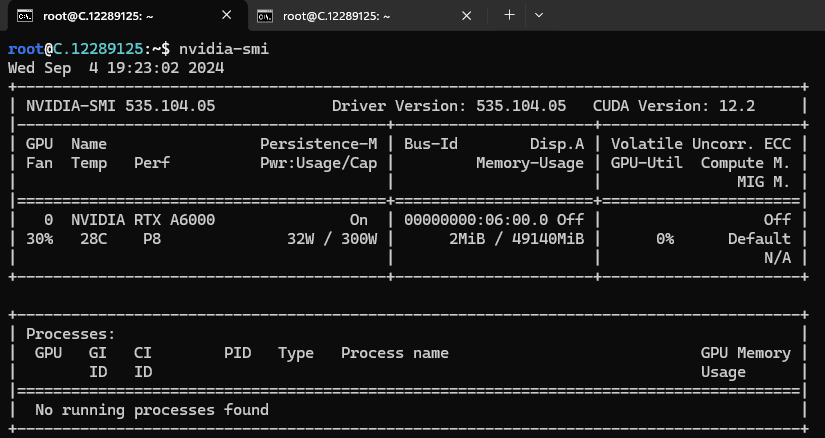Click the temperature value '28C'
825x438 pixels.
(94, 238)
